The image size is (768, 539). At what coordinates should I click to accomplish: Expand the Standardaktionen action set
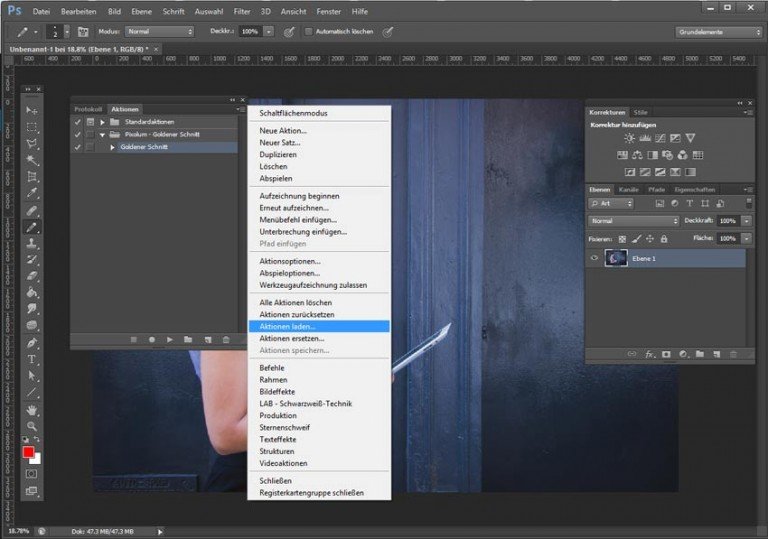coord(102,121)
